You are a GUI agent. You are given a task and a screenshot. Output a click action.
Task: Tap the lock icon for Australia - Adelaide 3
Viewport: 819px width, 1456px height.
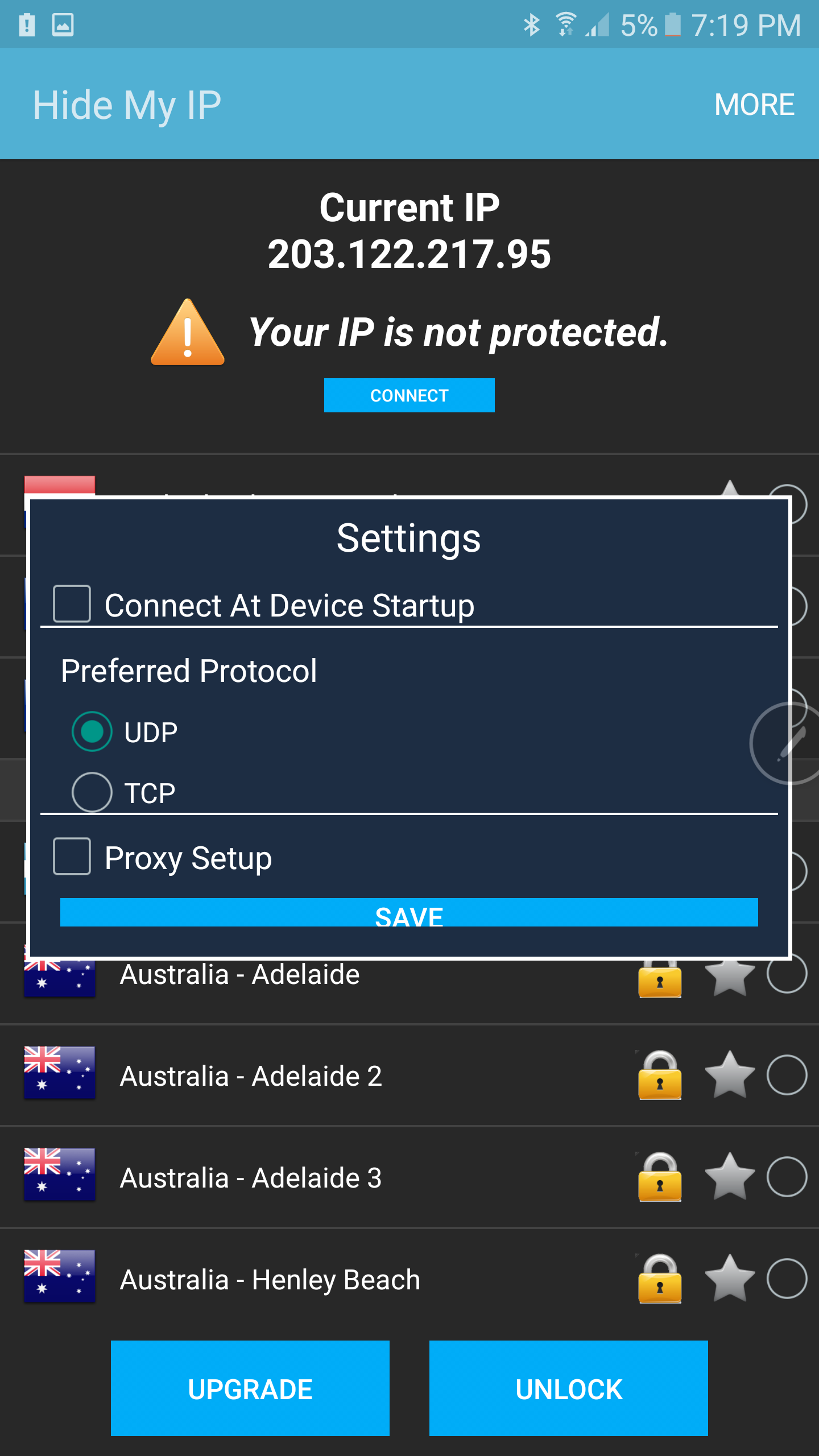660,1176
